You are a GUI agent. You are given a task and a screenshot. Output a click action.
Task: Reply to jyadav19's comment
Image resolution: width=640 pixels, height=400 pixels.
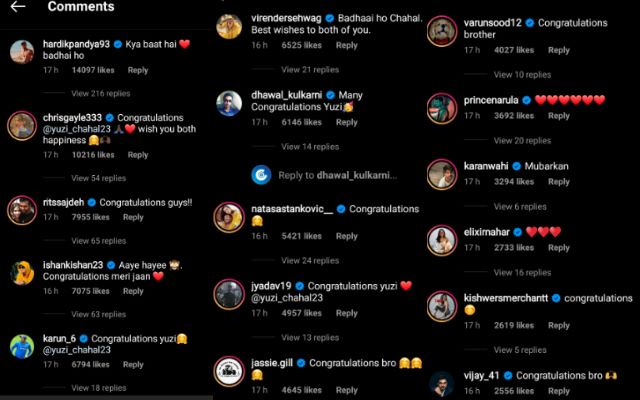click(x=347, y=313)
